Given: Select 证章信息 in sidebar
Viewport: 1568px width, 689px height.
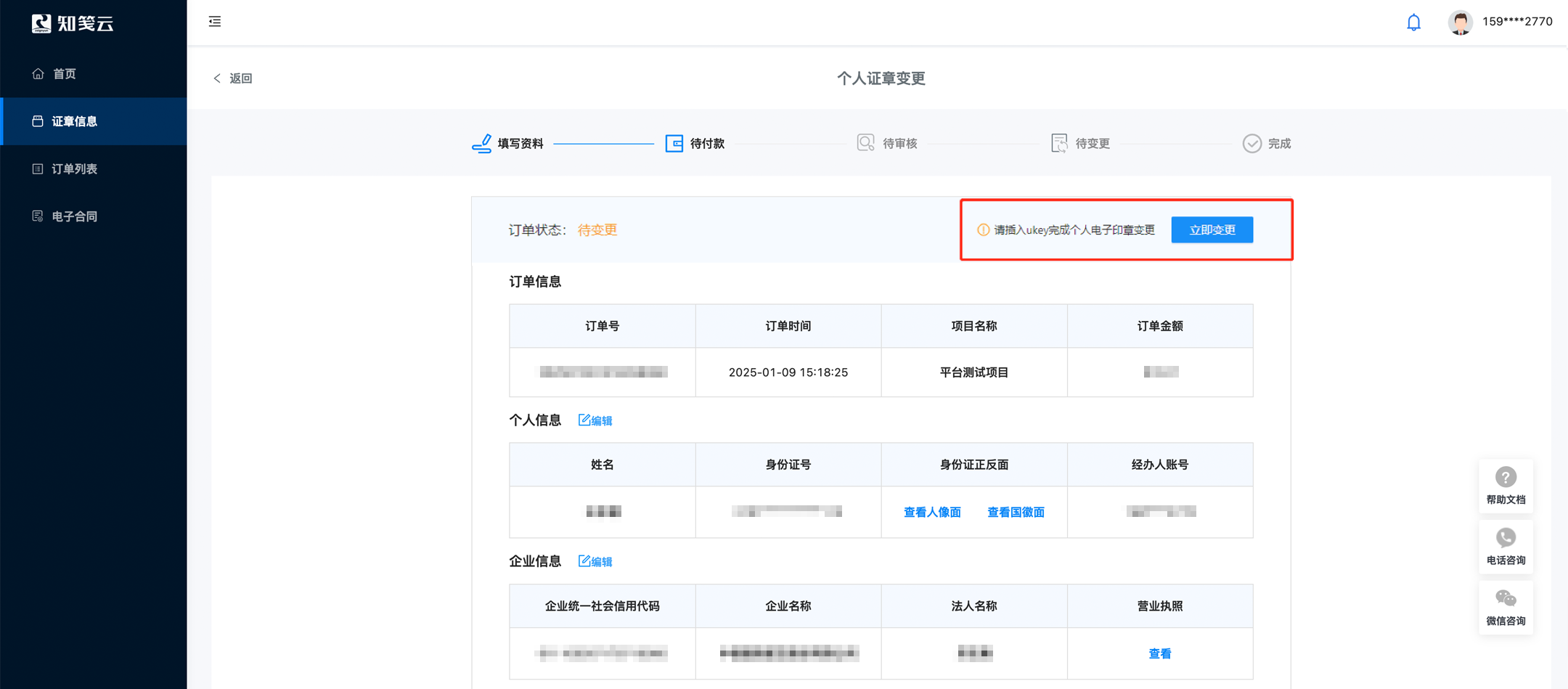Looking at the screenshot, I should tap(94, 121).
